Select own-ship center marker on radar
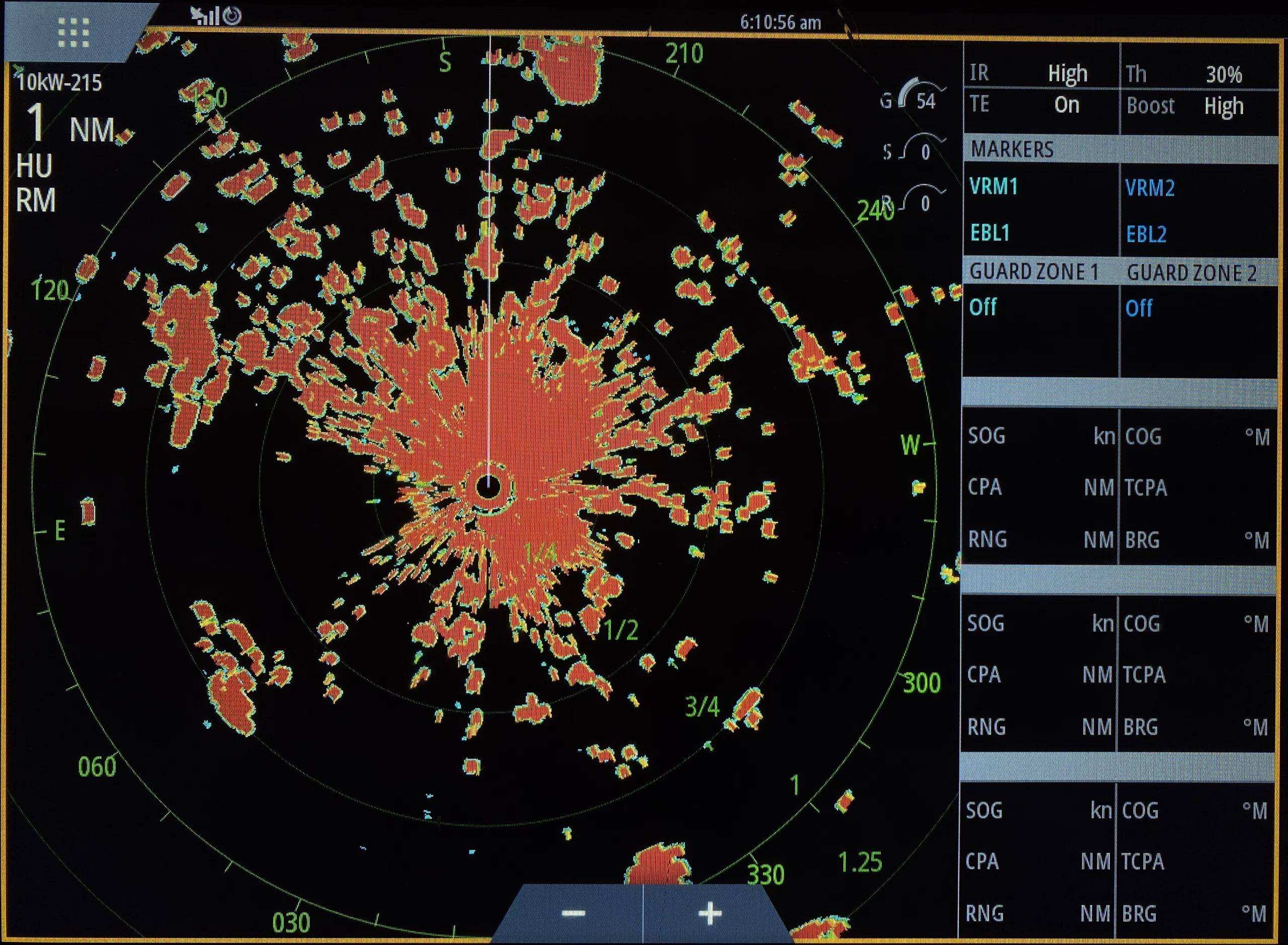This screenshot has height=945, width=1288. [488, 487]
